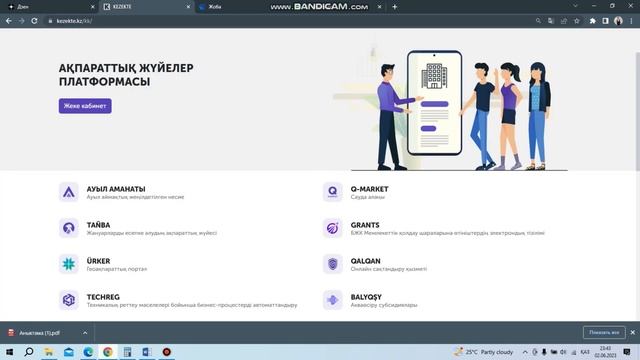Follow the ÜRKER title link
This screenshot has height=360, width=640.
(98, 261)
